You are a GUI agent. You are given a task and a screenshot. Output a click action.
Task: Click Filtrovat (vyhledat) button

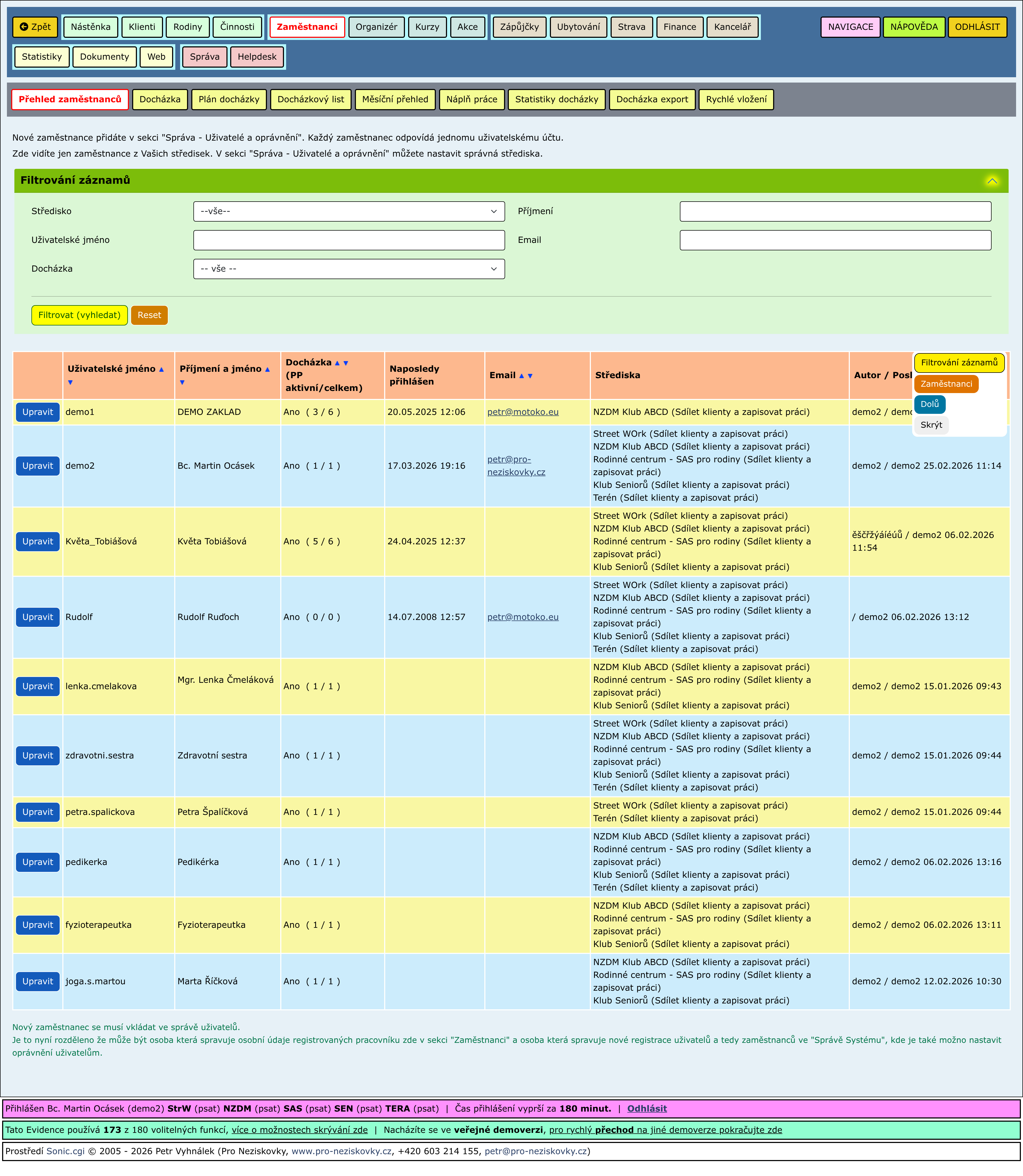(x=79, y=315)
